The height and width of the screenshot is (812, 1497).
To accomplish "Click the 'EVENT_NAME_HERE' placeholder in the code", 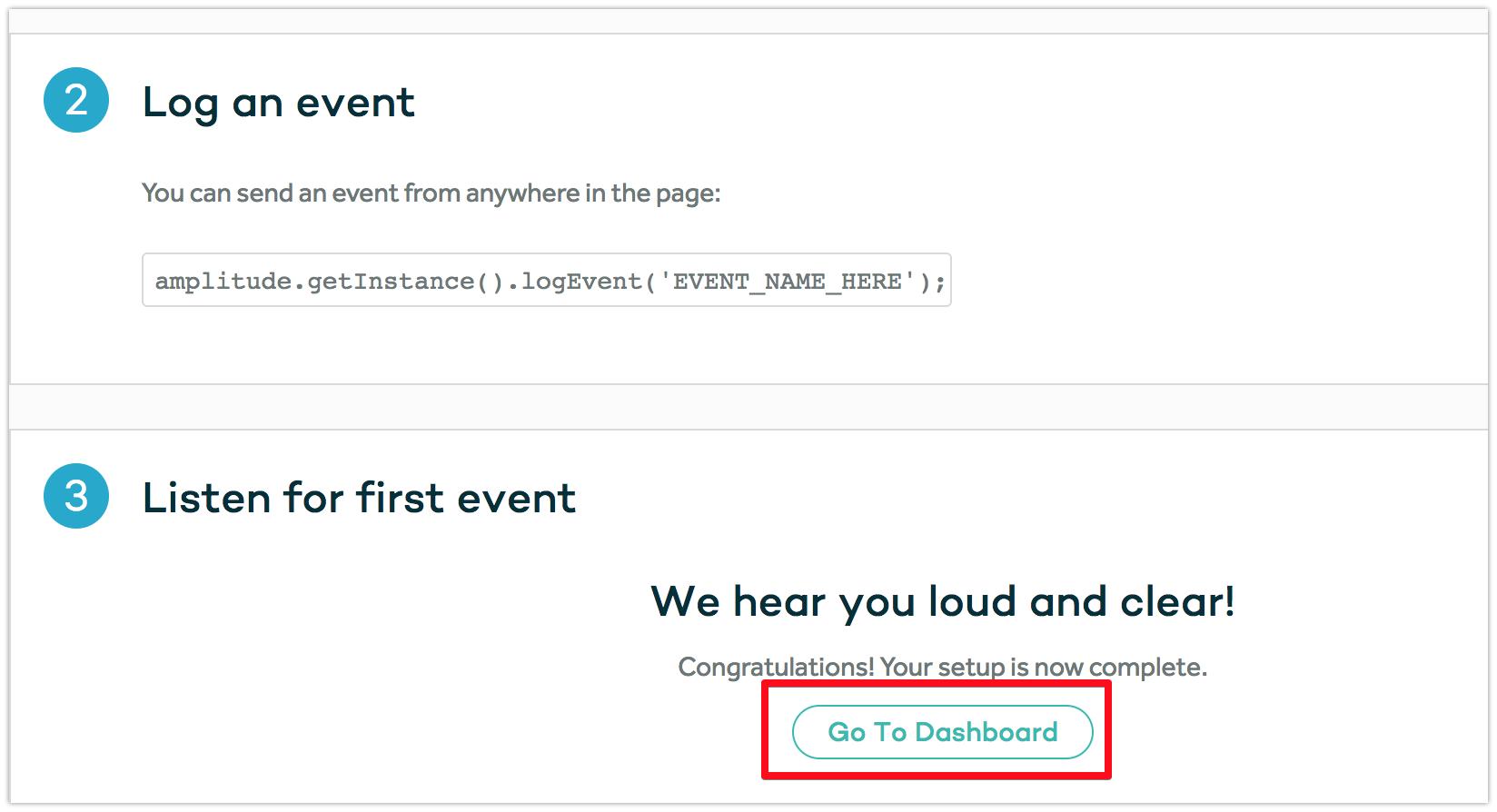I will [787, 282].
